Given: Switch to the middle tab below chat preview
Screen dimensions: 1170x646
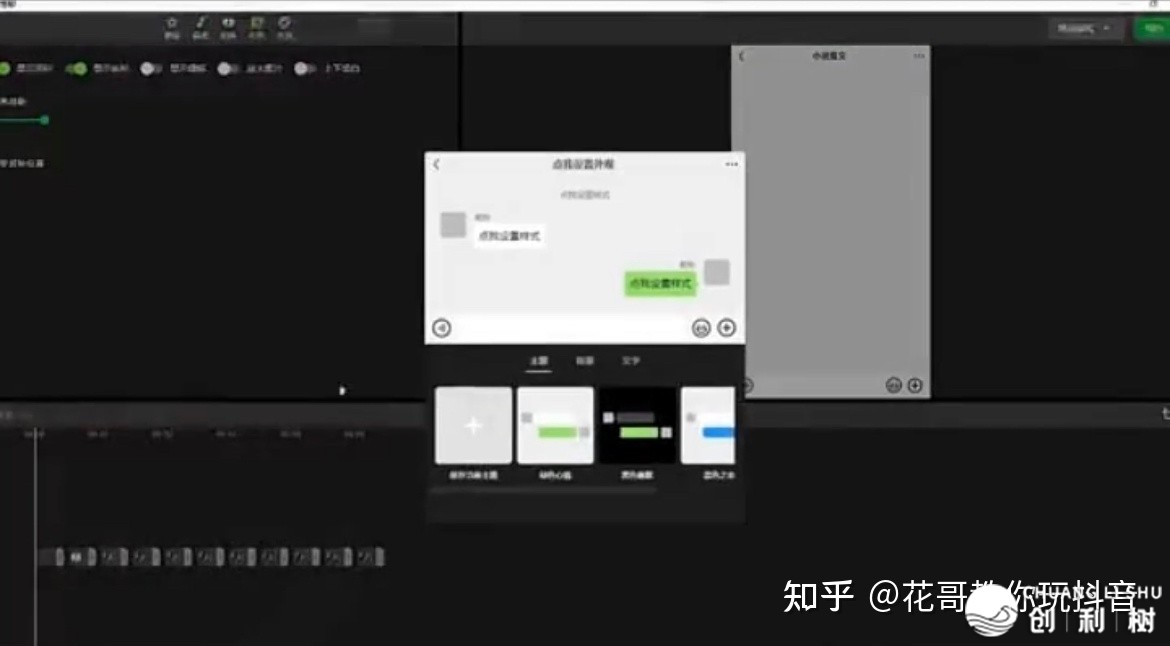Looking at the screenshot, I should coord(584,361).
